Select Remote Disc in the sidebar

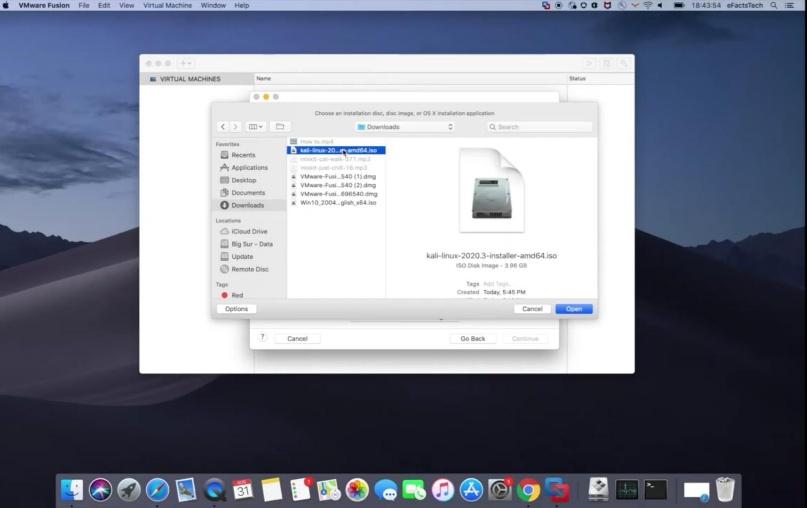click(x=250, y=269)
